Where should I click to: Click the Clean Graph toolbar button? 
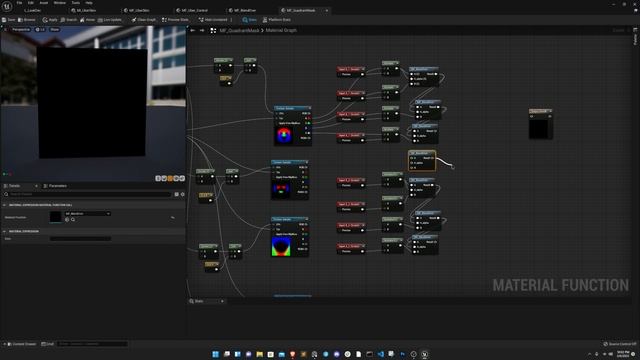click(x=144, y=20)
